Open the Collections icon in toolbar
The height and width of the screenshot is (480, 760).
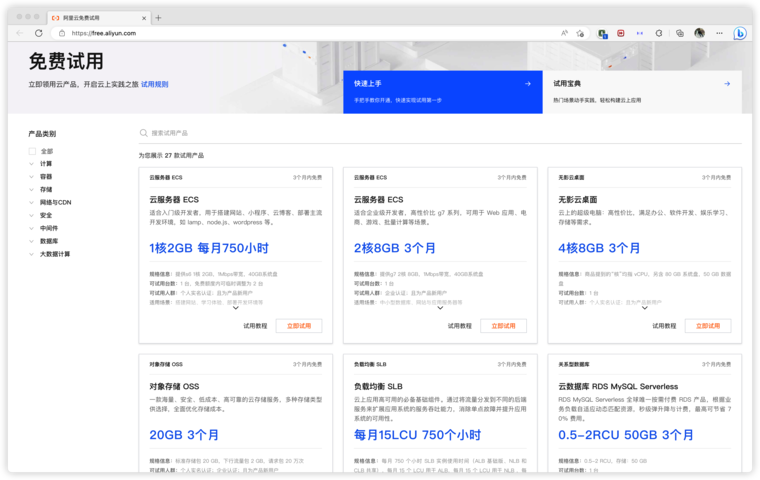[680, 33]
